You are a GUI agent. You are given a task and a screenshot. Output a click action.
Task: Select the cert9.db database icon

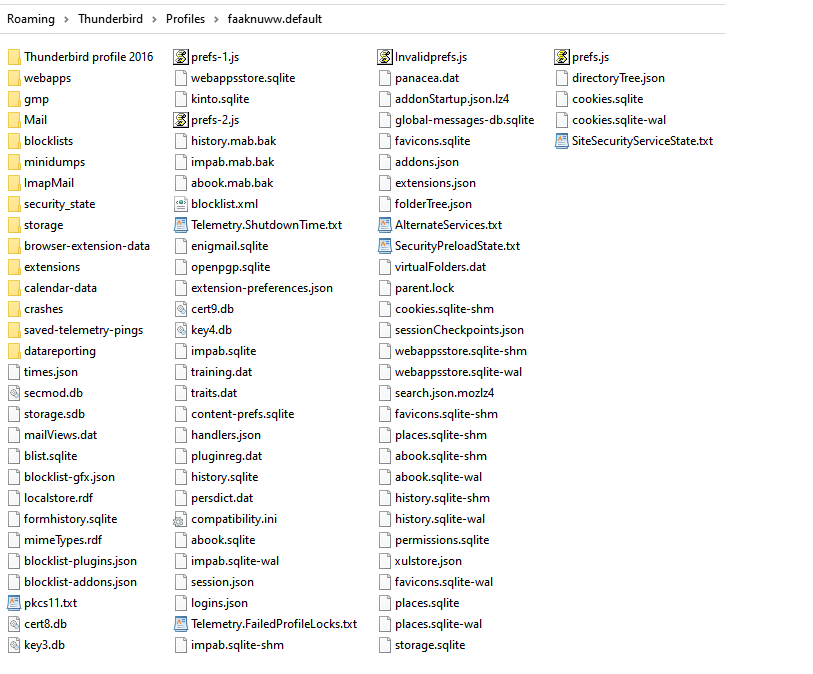coord(180,309)
